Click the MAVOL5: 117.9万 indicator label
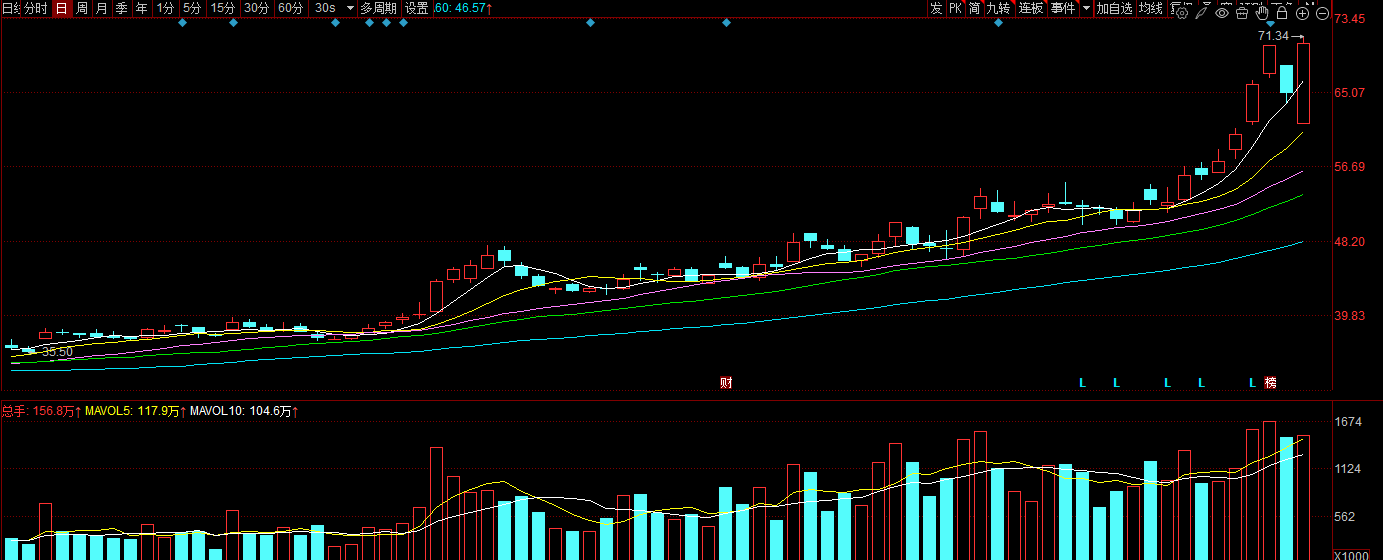This screenshot has width=1383, height=560. (x=136, y=411)
